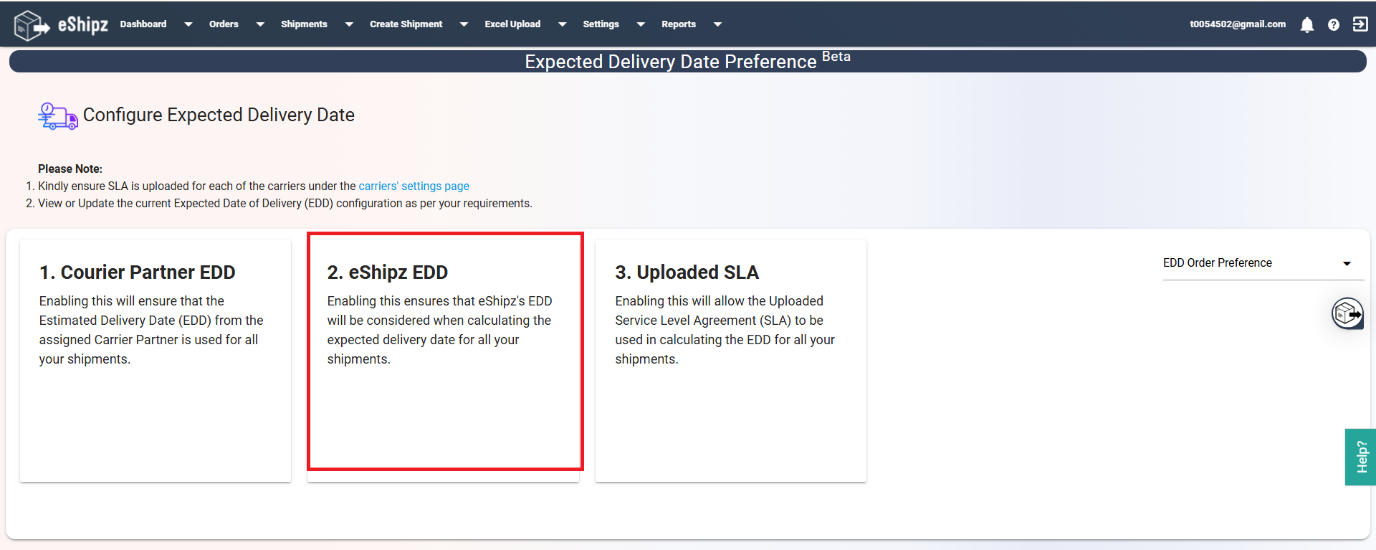Click the note about View or Update EDD configuration
The width and height of the screenshot is (1376, 550).
(x=285, y=203)
